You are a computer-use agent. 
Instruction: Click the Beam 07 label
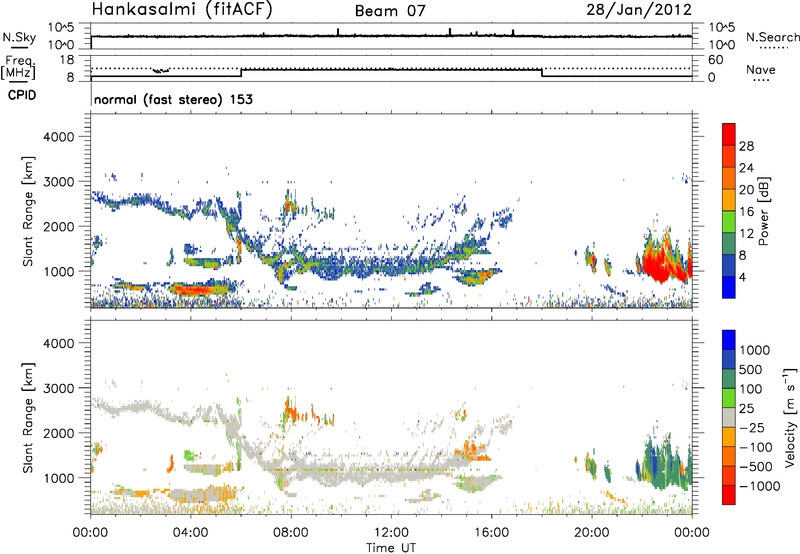tap(390, 11)
